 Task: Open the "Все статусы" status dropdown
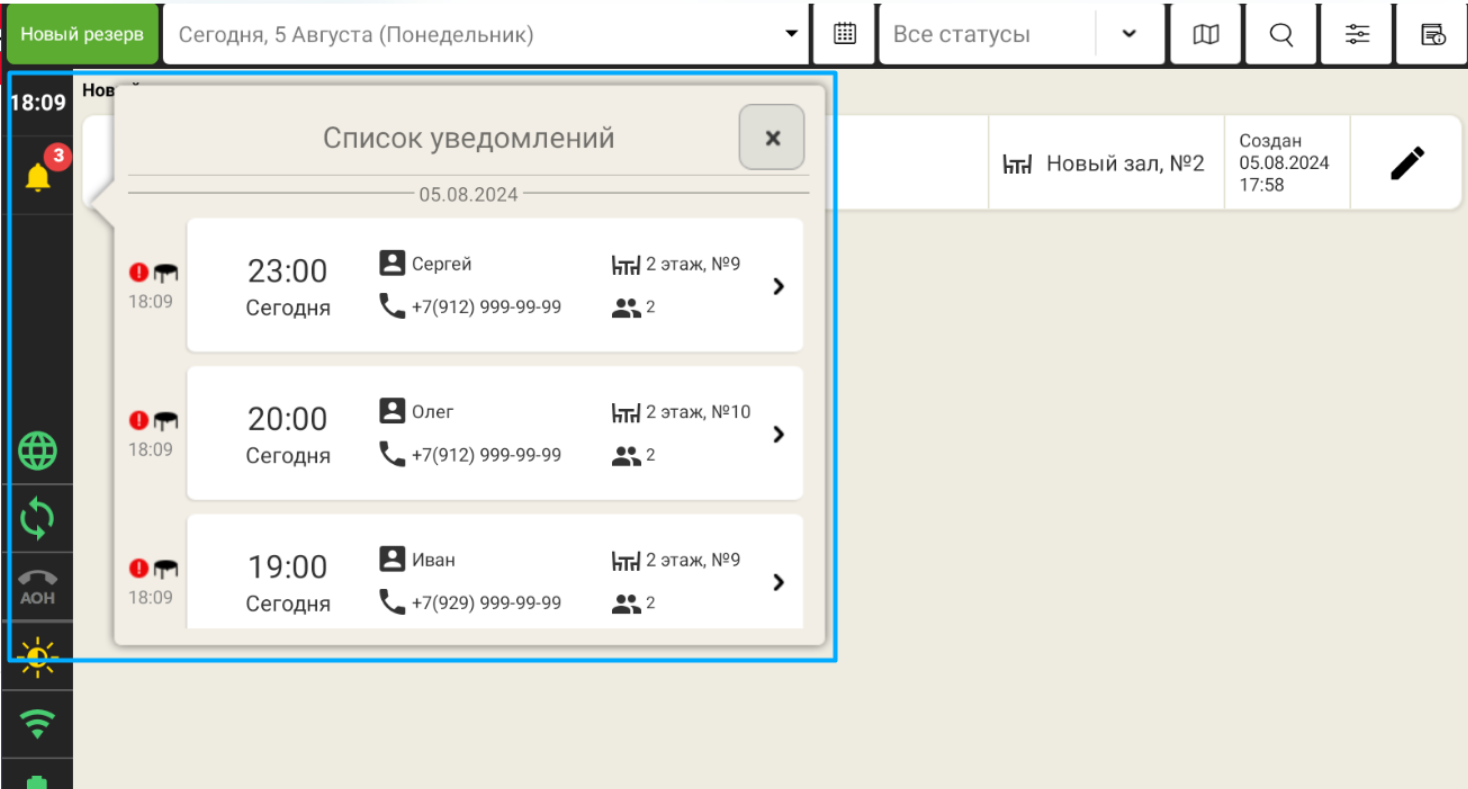click(1128, 34)
